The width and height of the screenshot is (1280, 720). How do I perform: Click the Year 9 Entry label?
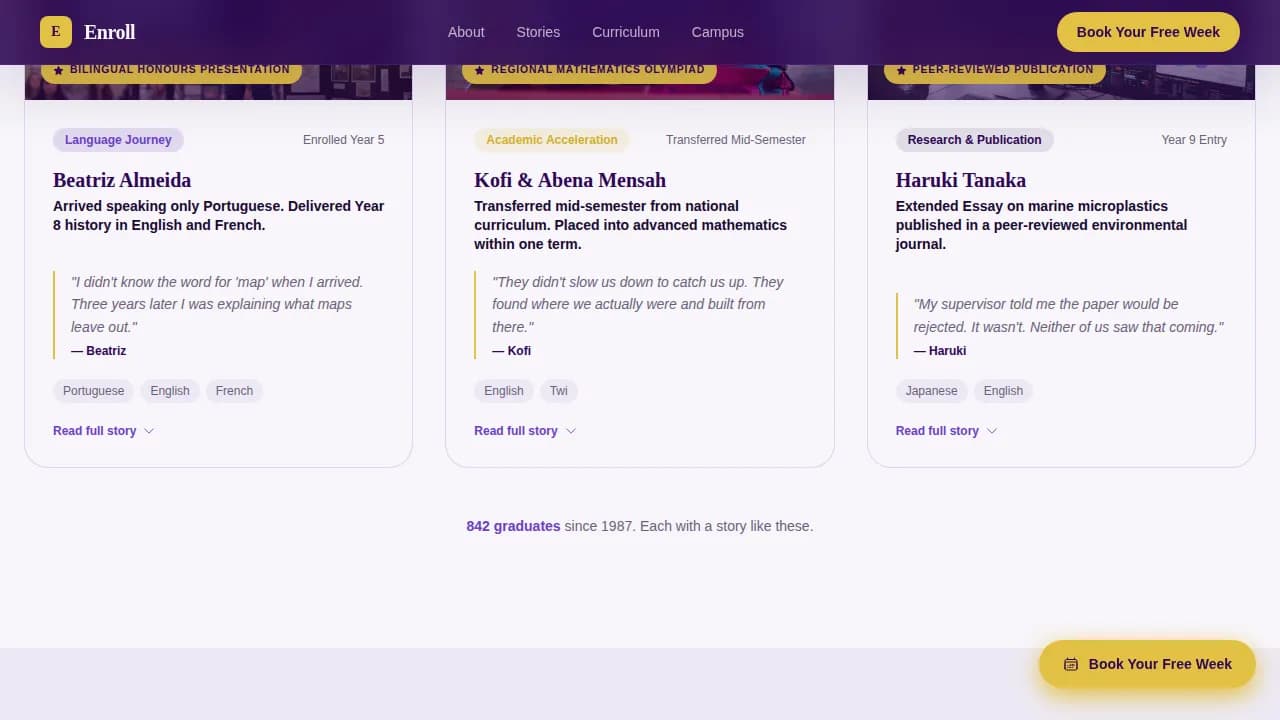point(1194,140)
